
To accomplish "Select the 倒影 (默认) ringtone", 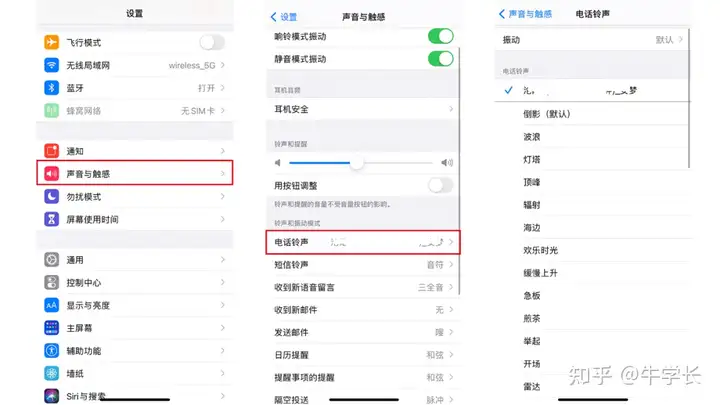I will pyautogui.click(x=592, y=113).
